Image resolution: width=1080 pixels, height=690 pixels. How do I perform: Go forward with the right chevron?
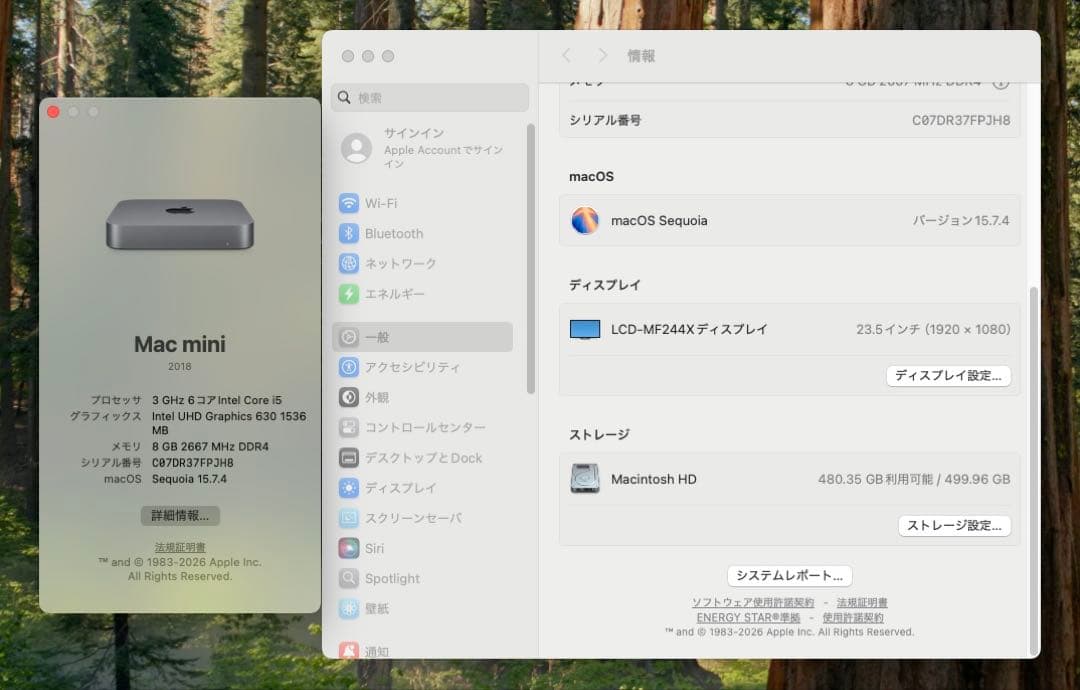[x=602, y=56]
